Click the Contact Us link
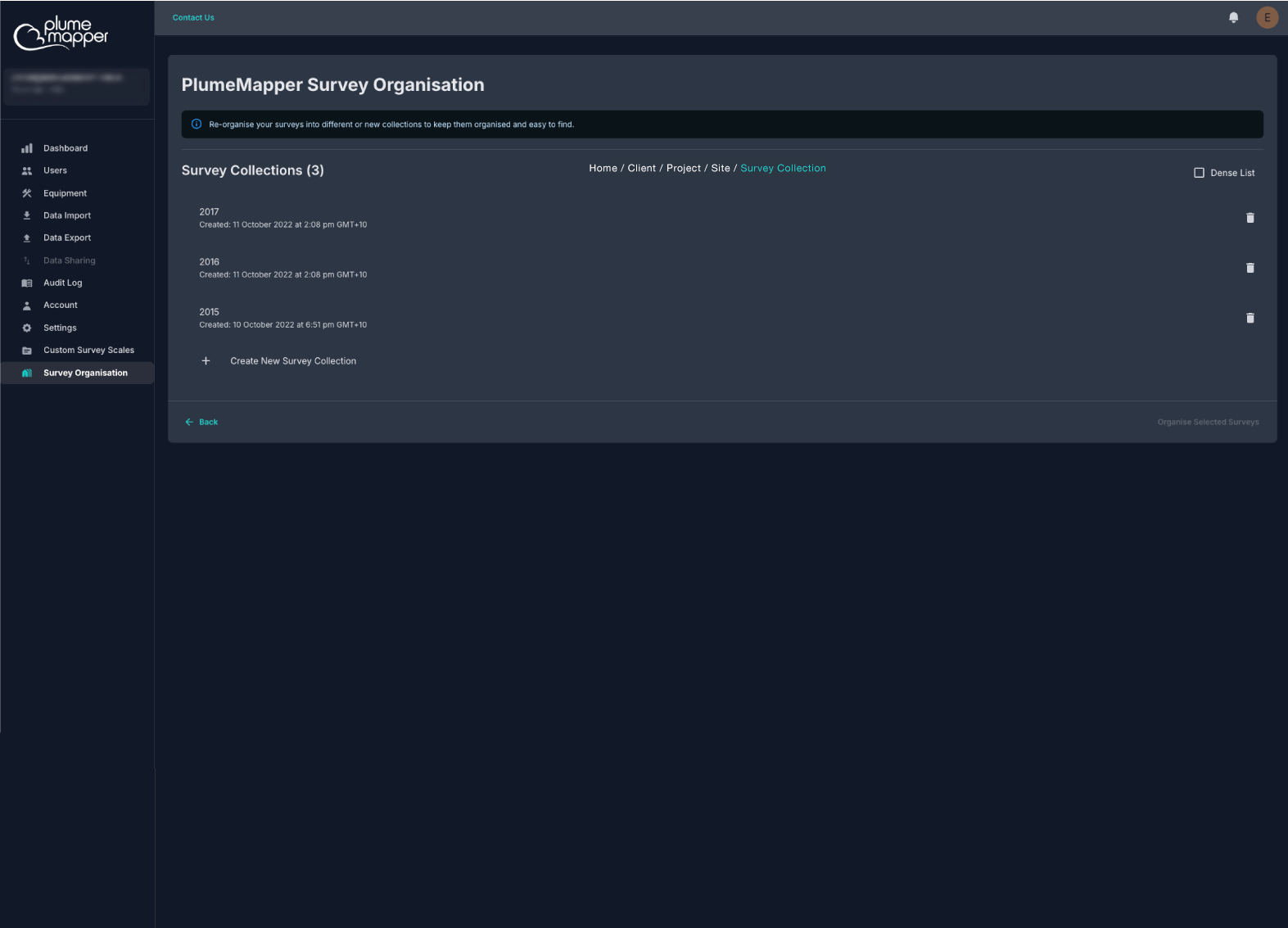This screenshot has width=1288, height=928. [x=193, y=17]
